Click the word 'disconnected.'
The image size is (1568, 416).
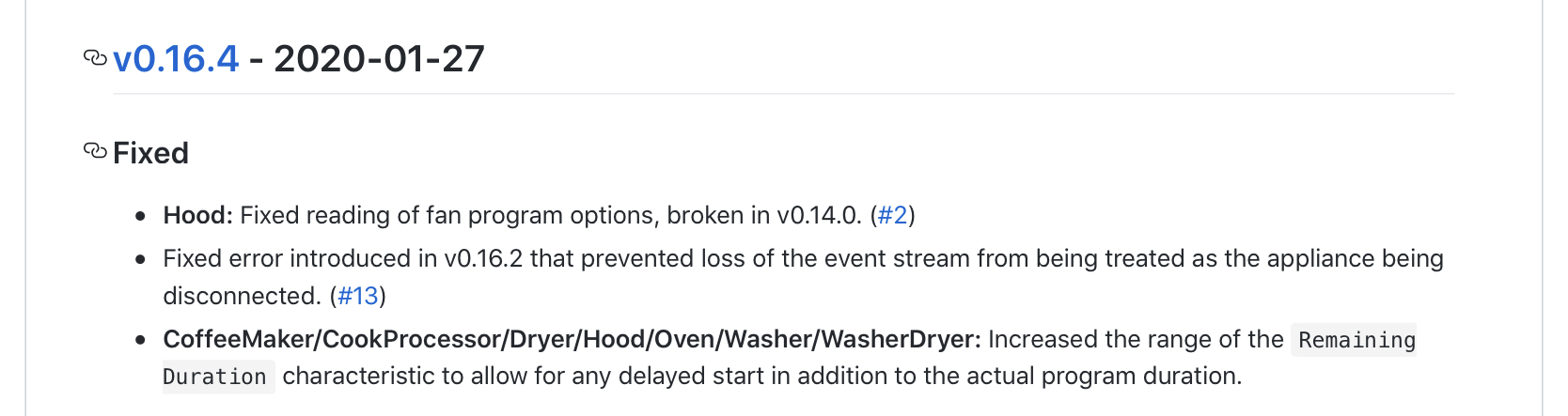243,296
